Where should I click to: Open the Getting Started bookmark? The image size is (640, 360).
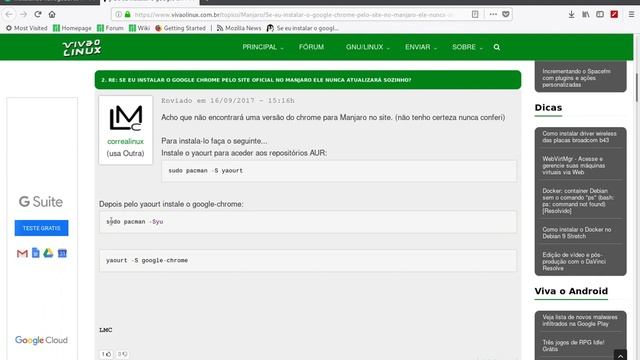coord(180,28)
